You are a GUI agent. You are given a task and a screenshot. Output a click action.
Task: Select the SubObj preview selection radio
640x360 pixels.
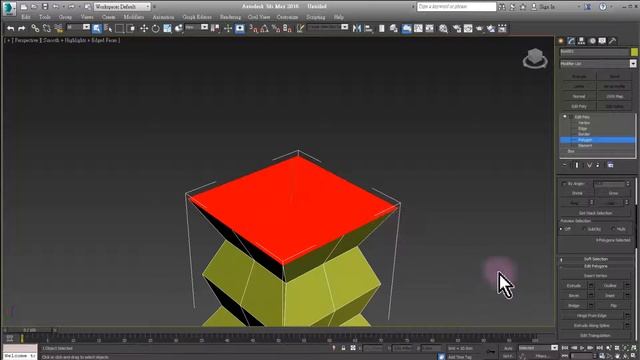(x=584, y=229)
